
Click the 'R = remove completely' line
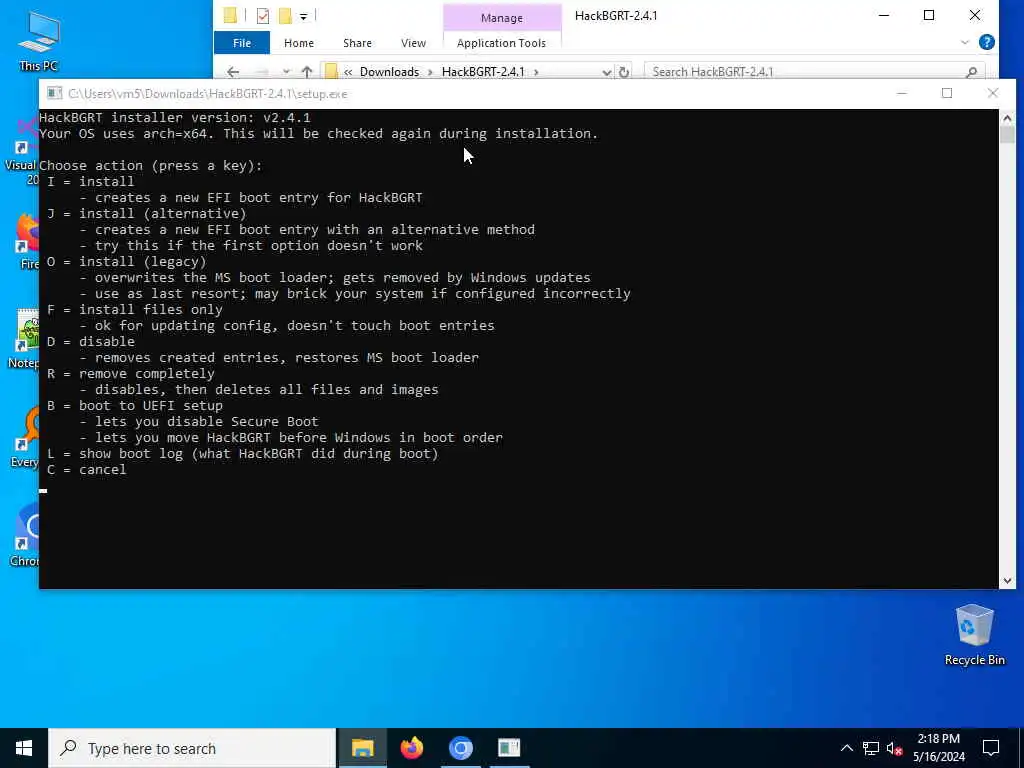131,374
